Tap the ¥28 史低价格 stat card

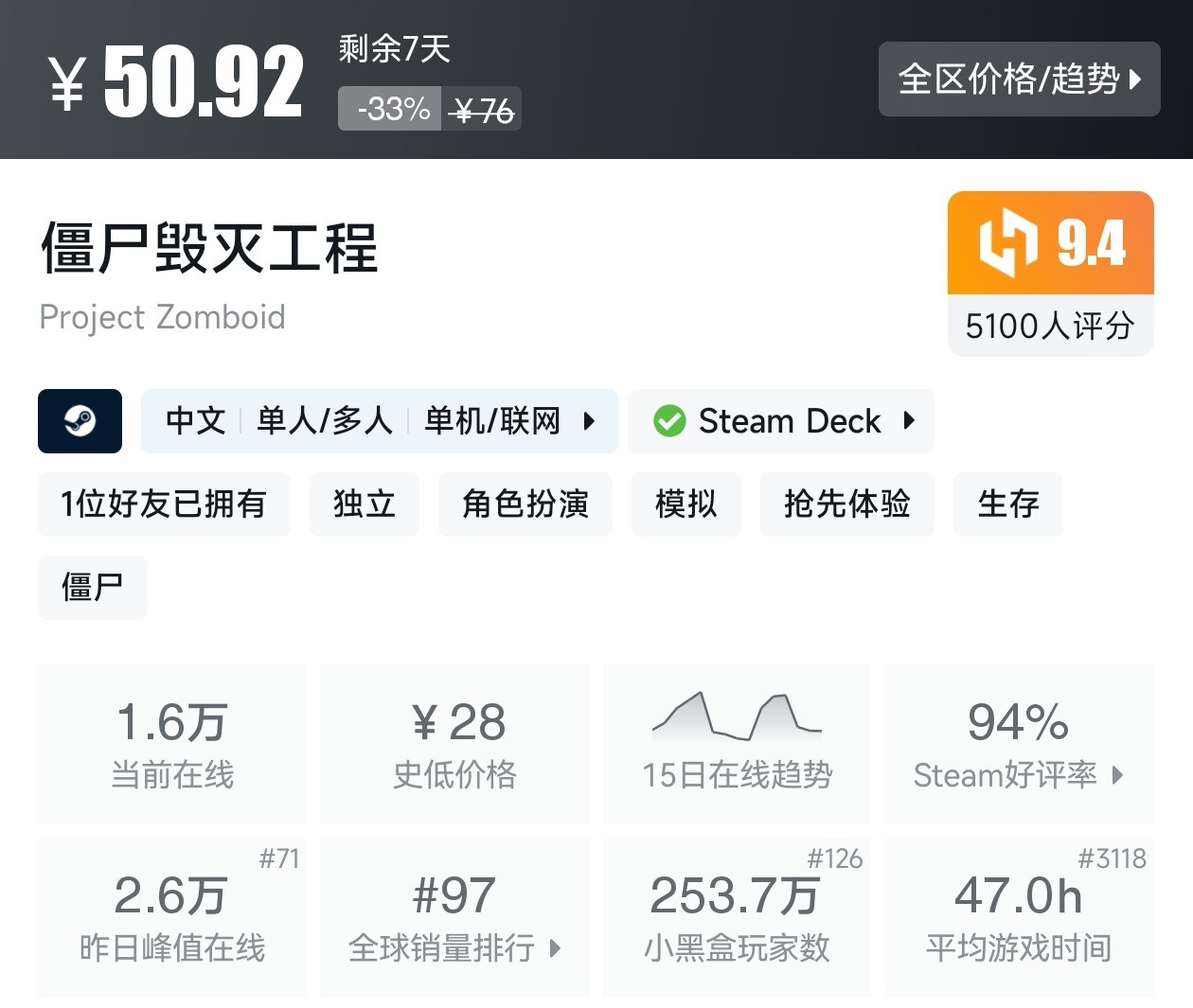pyautogui.click(x=454, y=744)
